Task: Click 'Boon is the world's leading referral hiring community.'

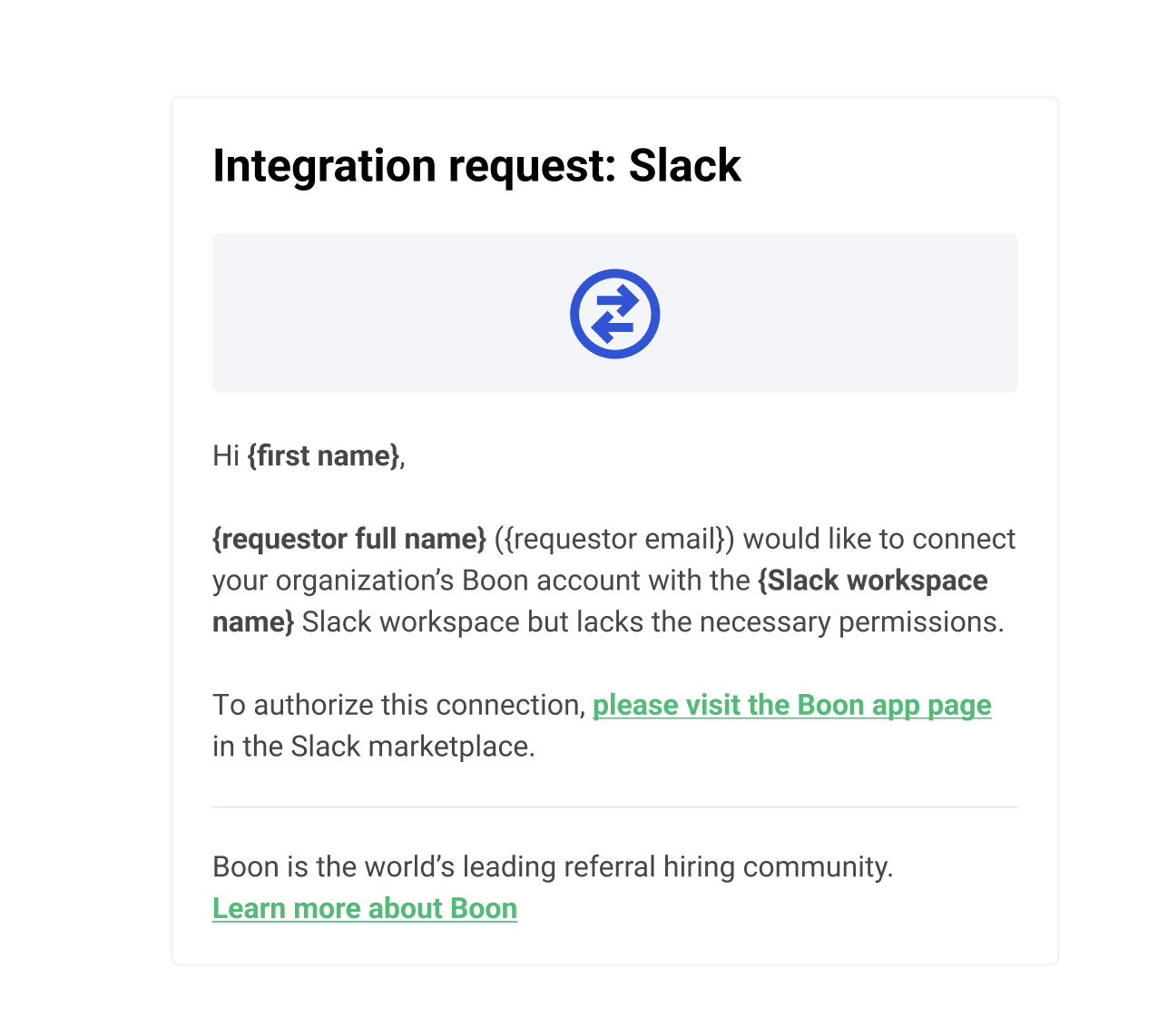Action: tap(553, 867)
